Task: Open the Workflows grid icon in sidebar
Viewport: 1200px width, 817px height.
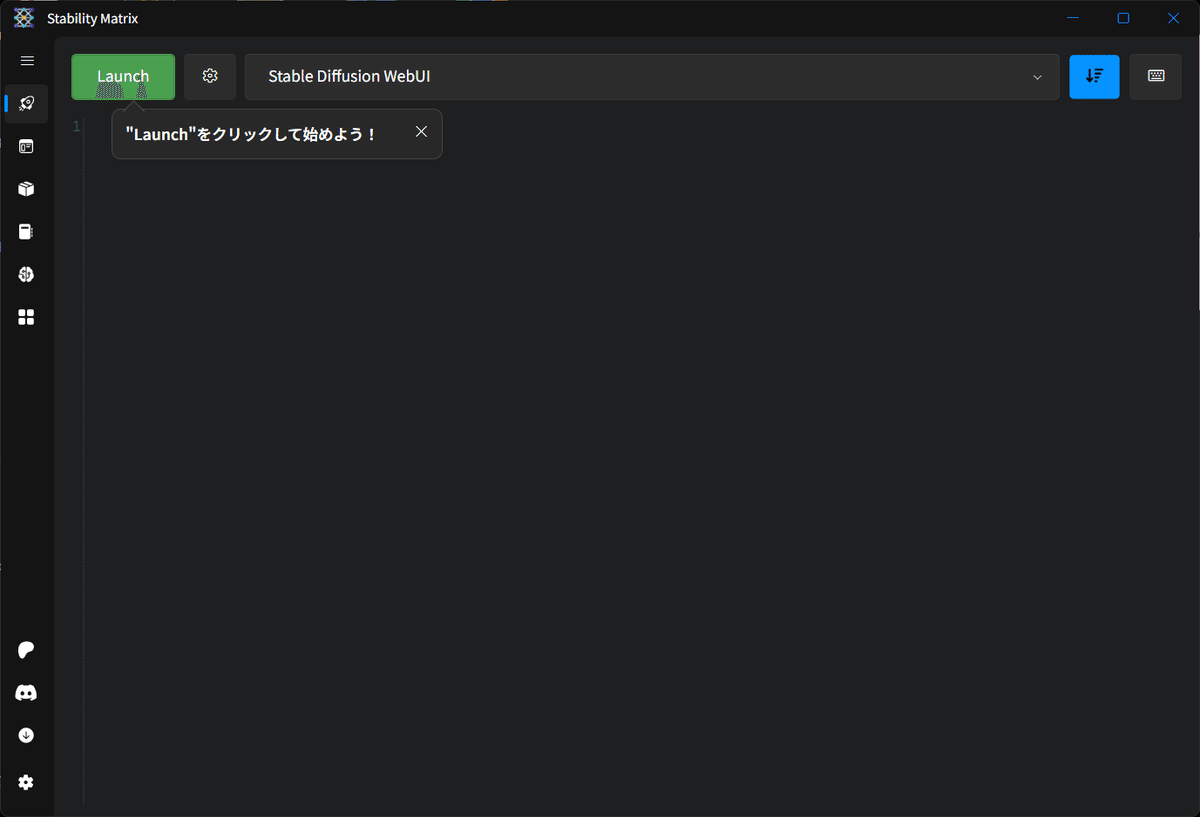Action: point(26,317)
